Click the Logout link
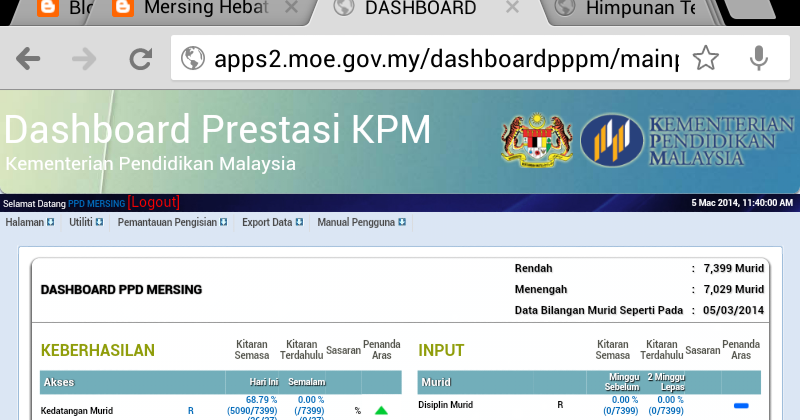Viewport: 800px width, 420px height. pyautogui.click(x=154, y=202)
